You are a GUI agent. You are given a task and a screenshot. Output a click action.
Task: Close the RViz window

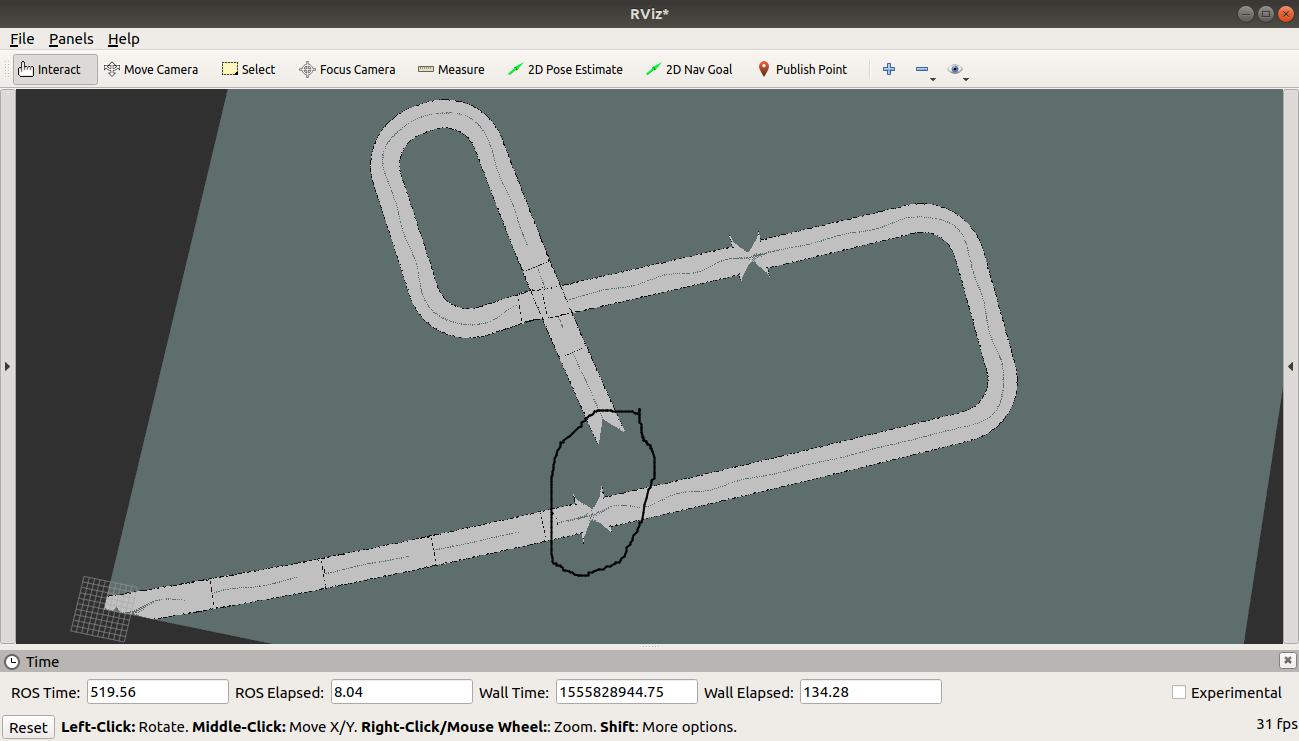coord(1285,13)
